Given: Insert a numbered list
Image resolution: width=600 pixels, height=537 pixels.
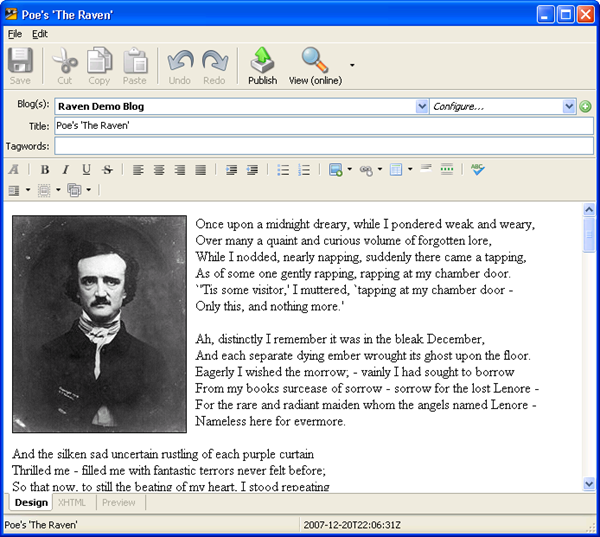Looking at the screenshot, I should 304,170.
